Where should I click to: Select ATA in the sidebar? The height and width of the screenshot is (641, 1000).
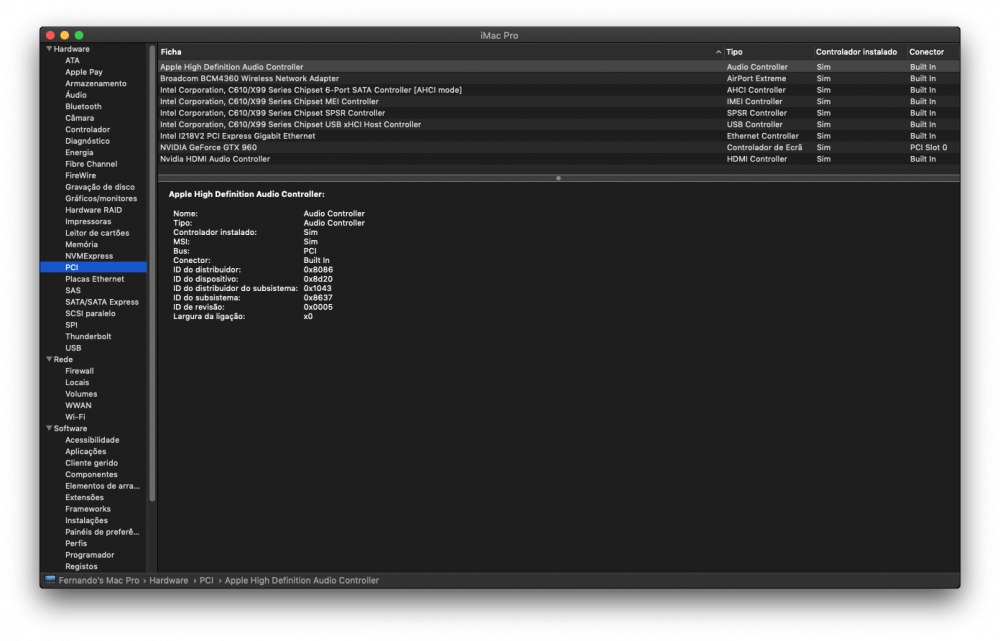coord(72,61)
